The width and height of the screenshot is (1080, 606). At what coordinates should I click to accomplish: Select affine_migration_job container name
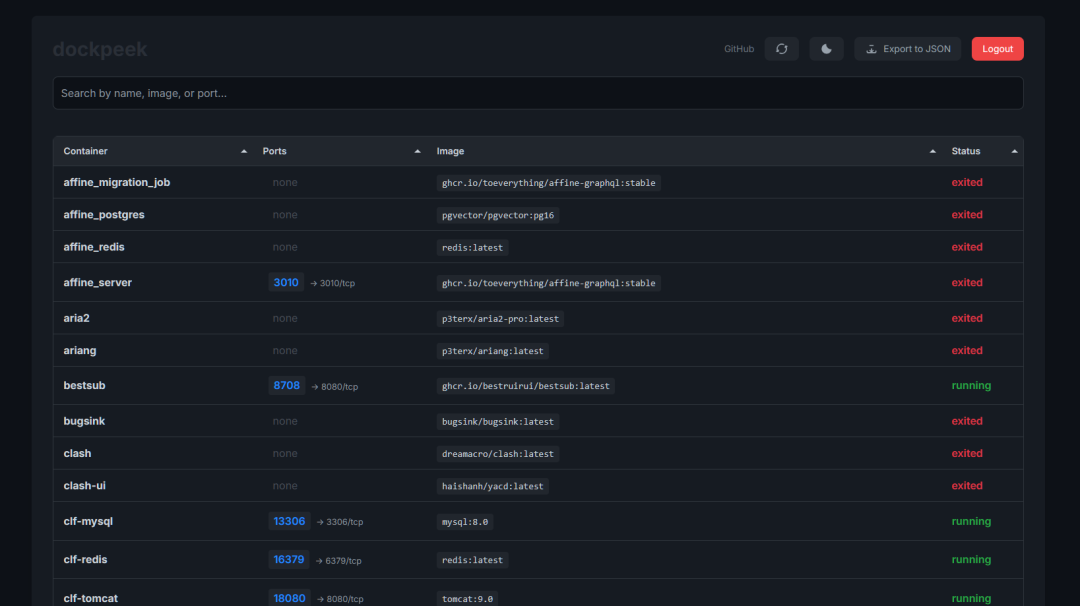click(x=116, y=182)
